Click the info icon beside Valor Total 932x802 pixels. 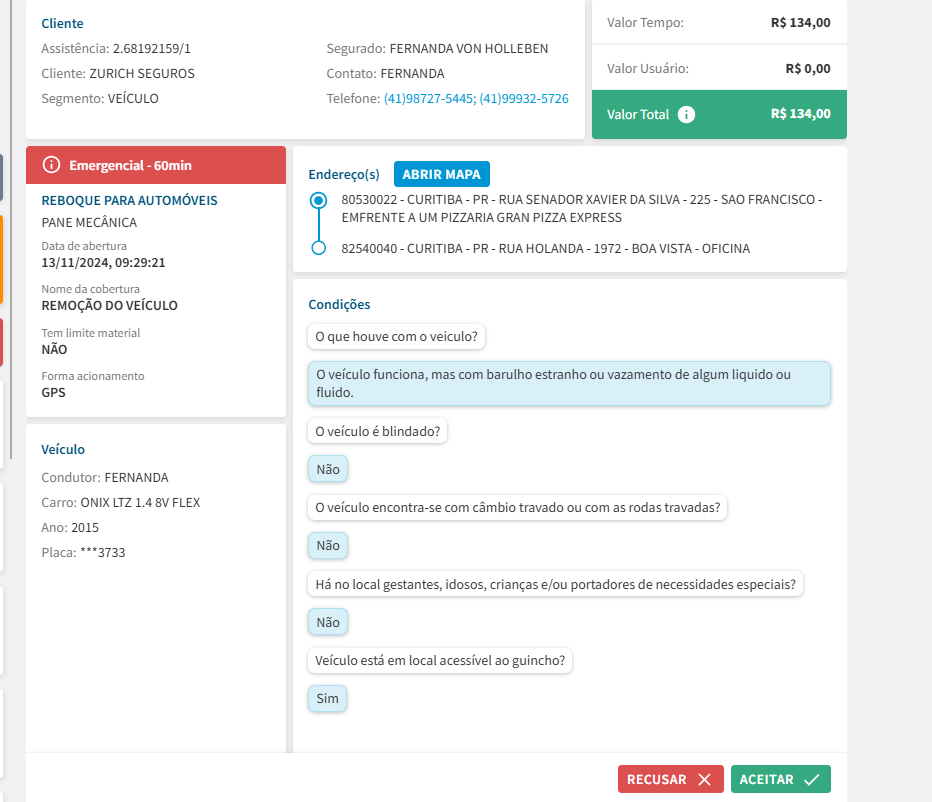(686, 114)
